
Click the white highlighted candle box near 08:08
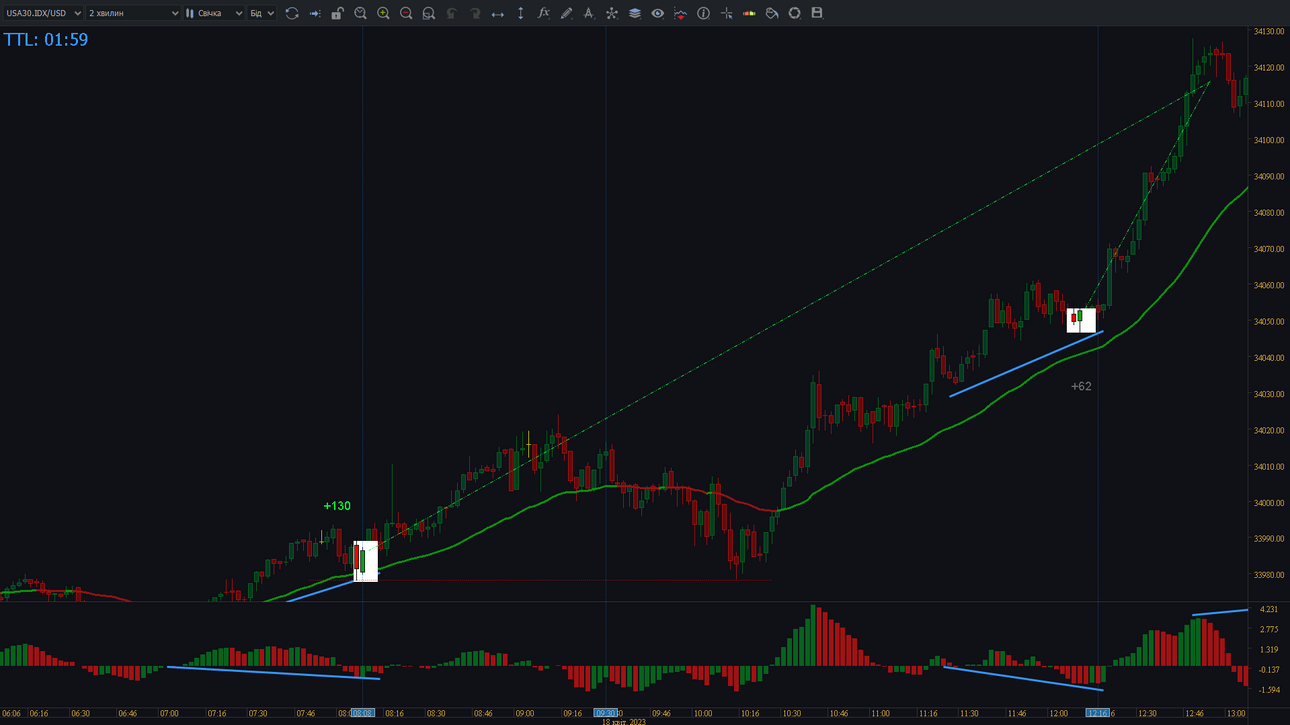(x=366, y=561)
